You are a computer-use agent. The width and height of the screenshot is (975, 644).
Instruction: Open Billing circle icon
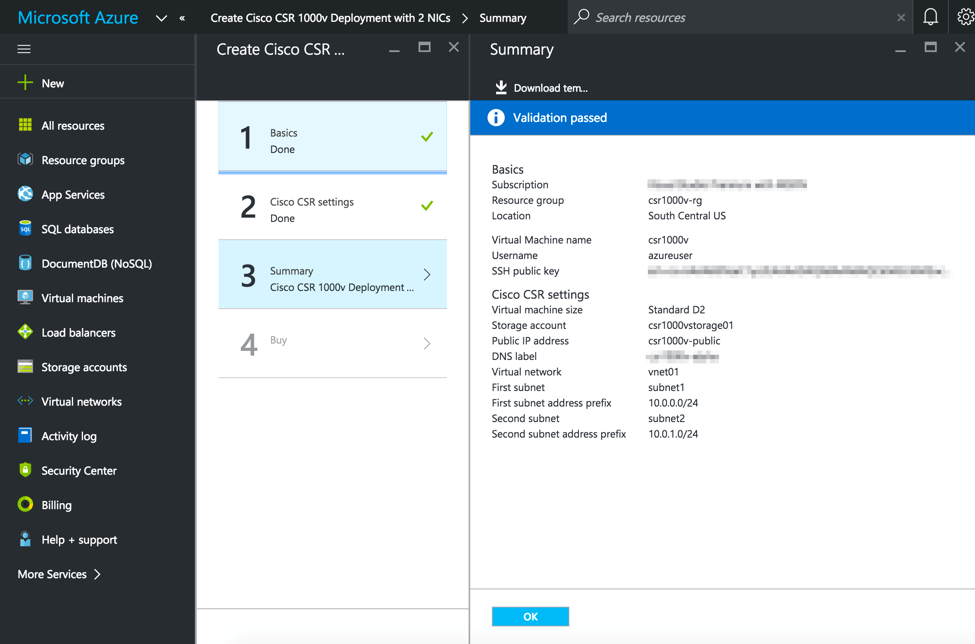pyautogui.click(x=25, y=505)
